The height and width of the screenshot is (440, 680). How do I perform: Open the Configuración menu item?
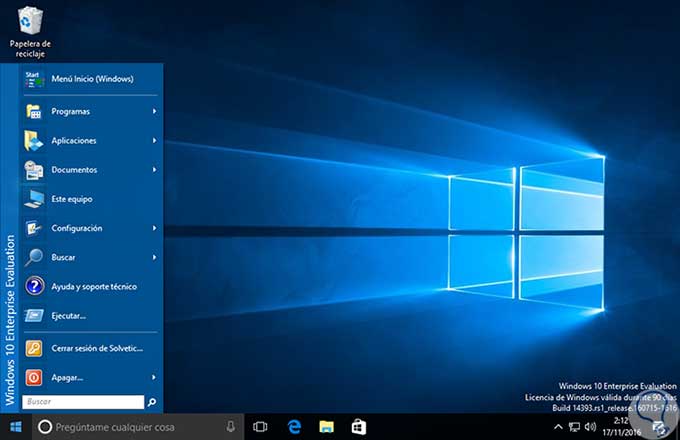click(91, 228)
